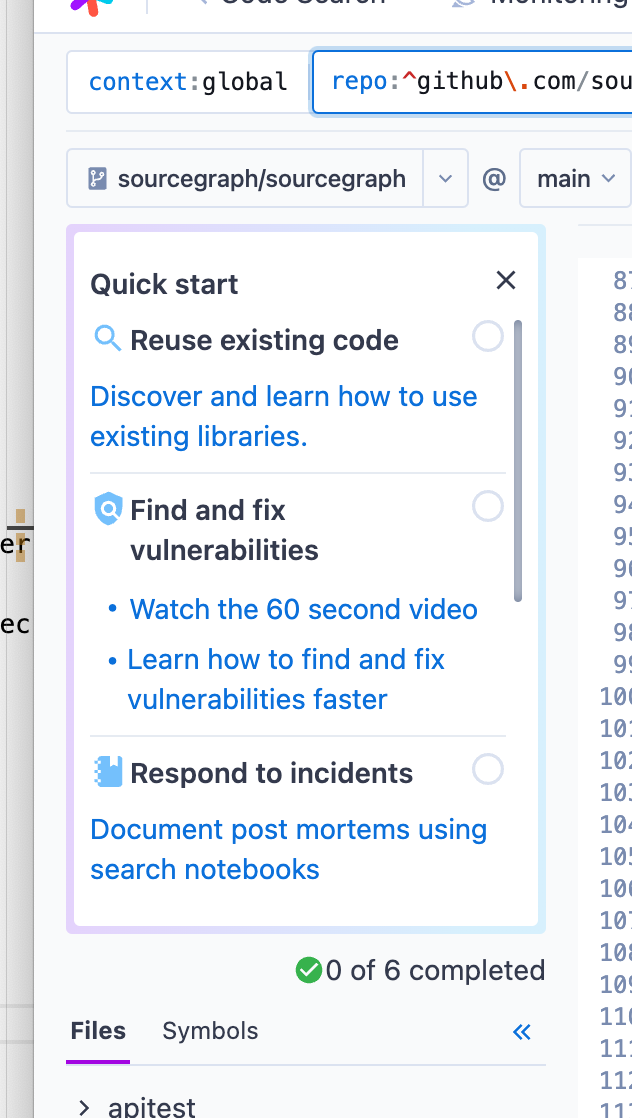Click the notebook icon beside Respond to incidents

click(x=108, y=772)
